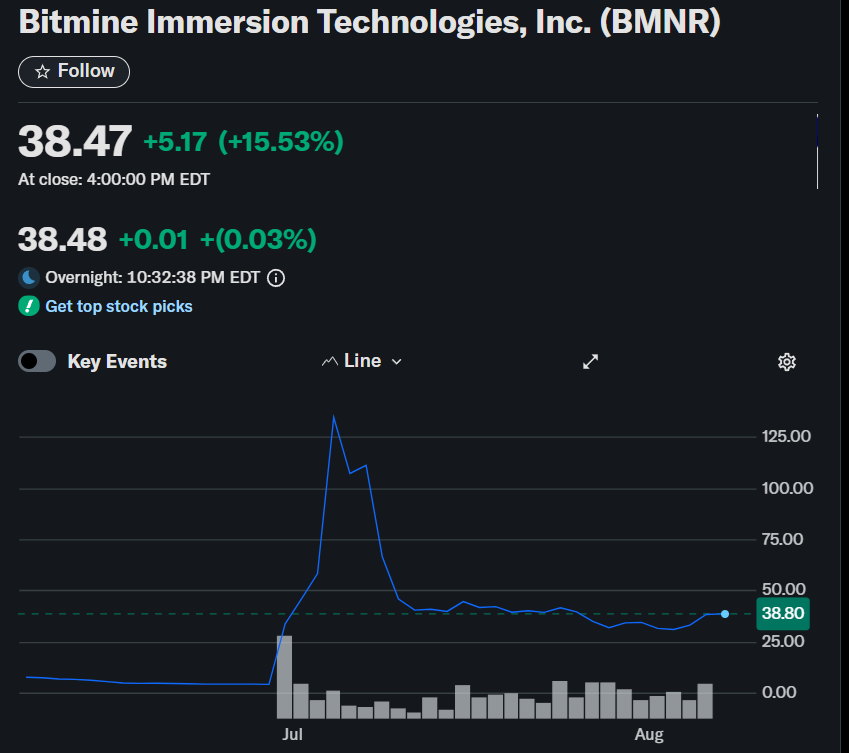Click the Jul axis label
Screen dimensions: 849x753
pyautogui.click(x=292, y=735)
